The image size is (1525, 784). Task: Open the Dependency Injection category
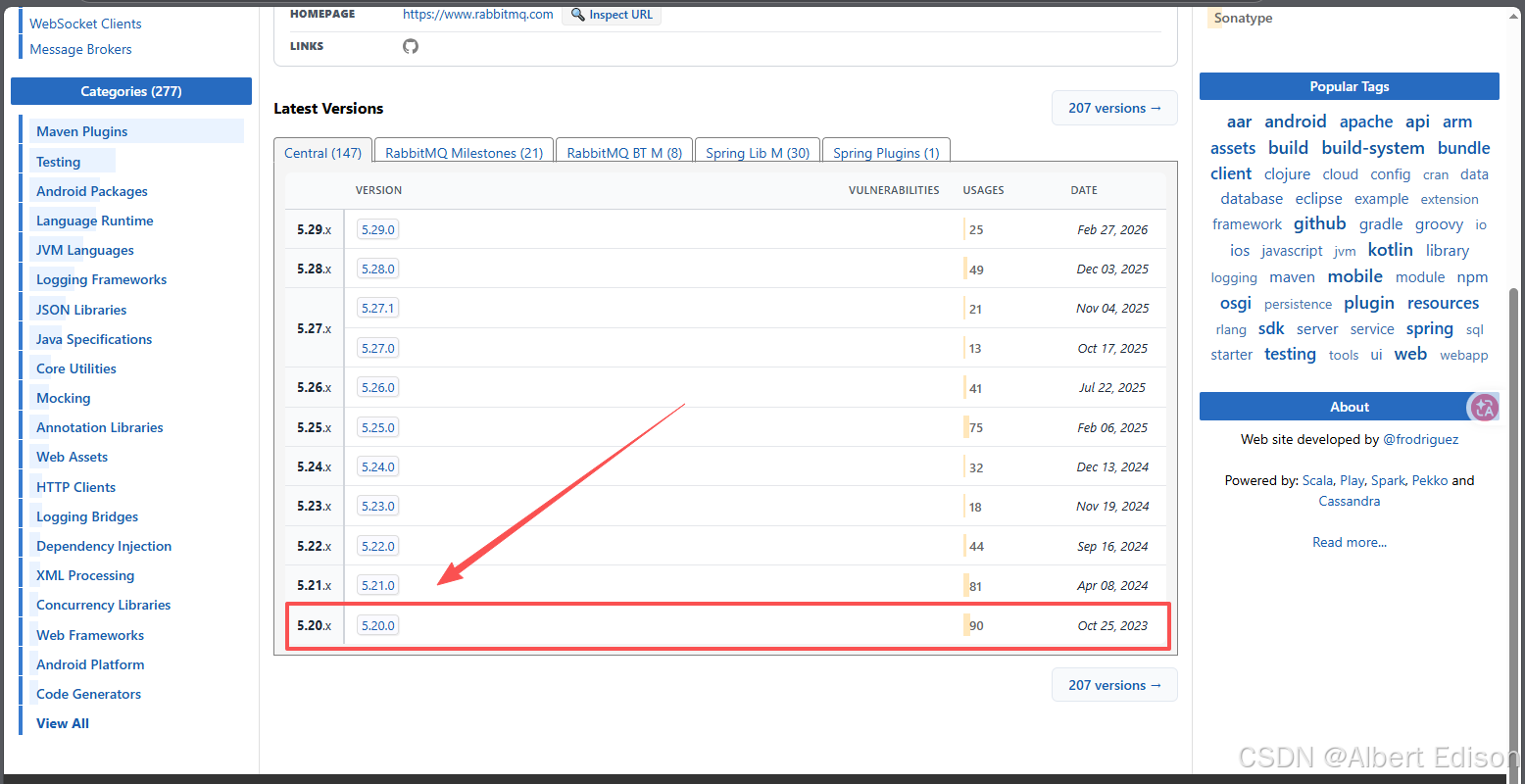click(x=104, y=546)
